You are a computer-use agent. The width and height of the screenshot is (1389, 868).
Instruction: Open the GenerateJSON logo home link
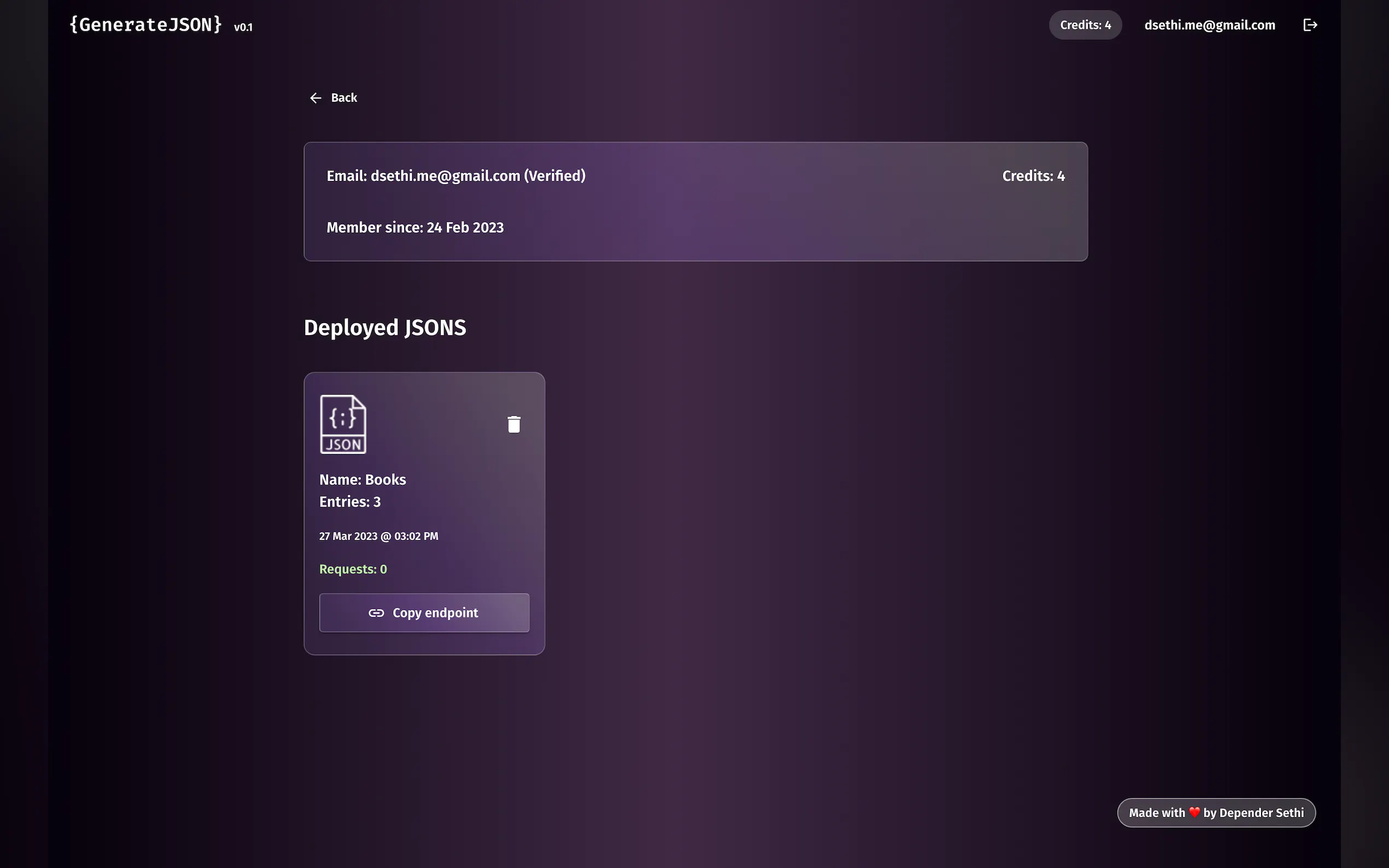[x=145, y=25]
